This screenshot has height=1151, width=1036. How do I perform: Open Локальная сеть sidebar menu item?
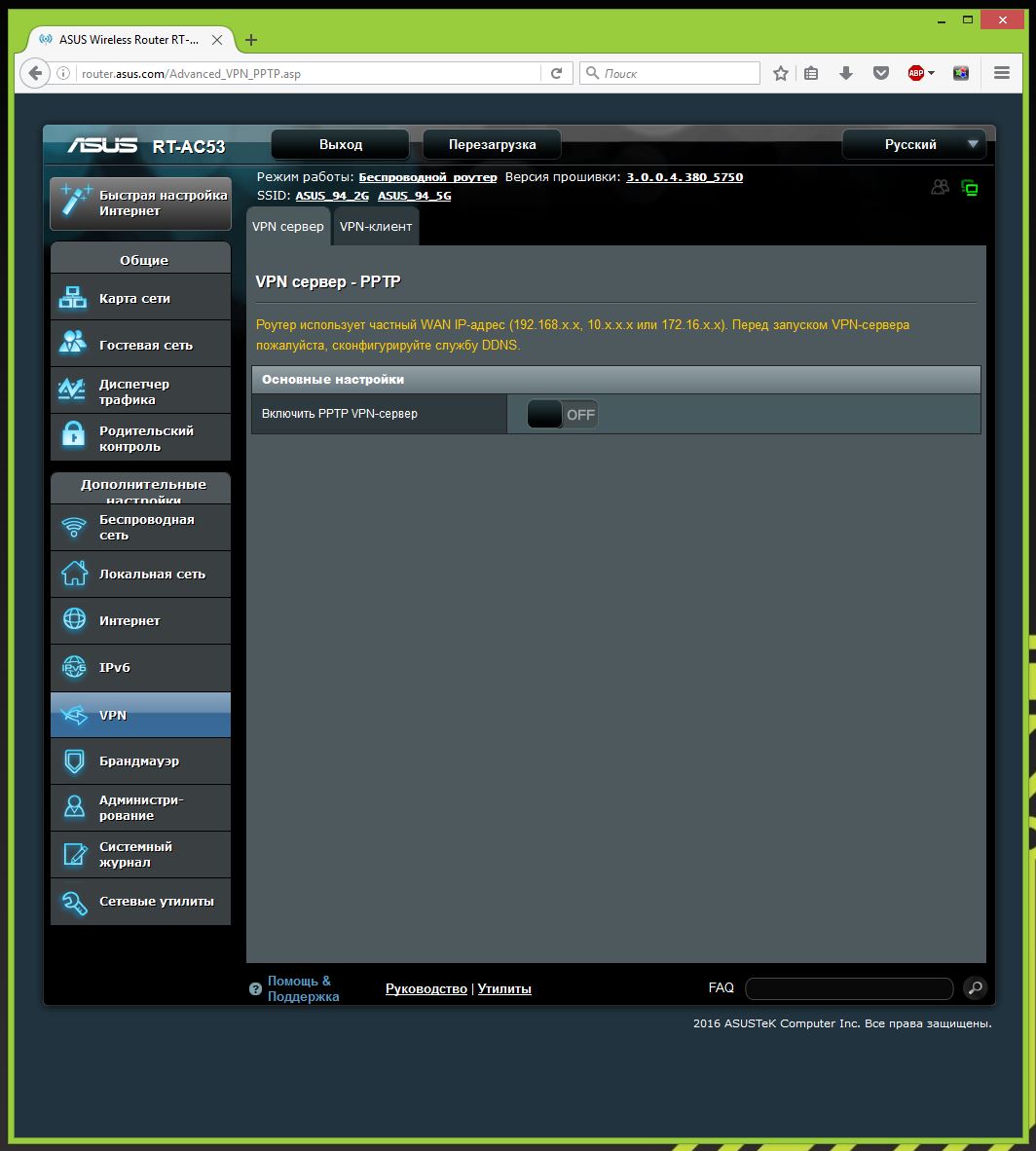pos(140,574)
